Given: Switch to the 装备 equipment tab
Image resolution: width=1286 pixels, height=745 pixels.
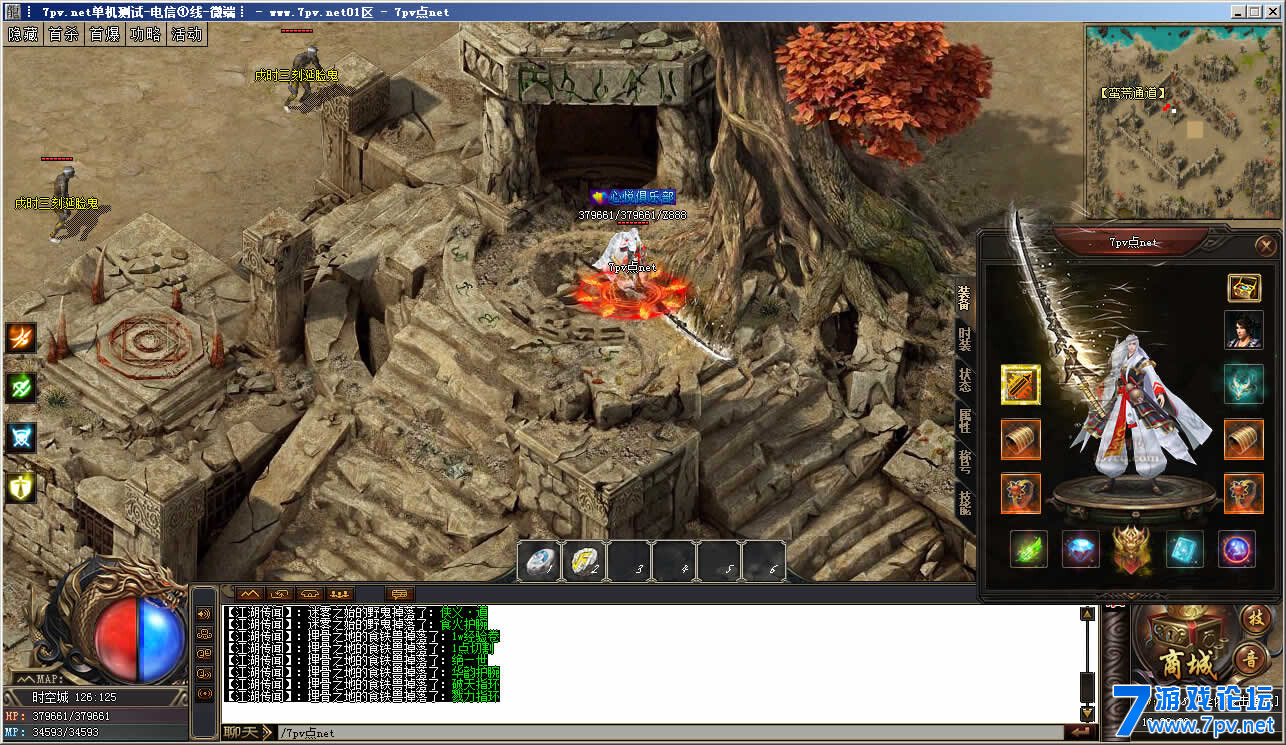Looking at the screenshot, I should [x=964, y=298].
